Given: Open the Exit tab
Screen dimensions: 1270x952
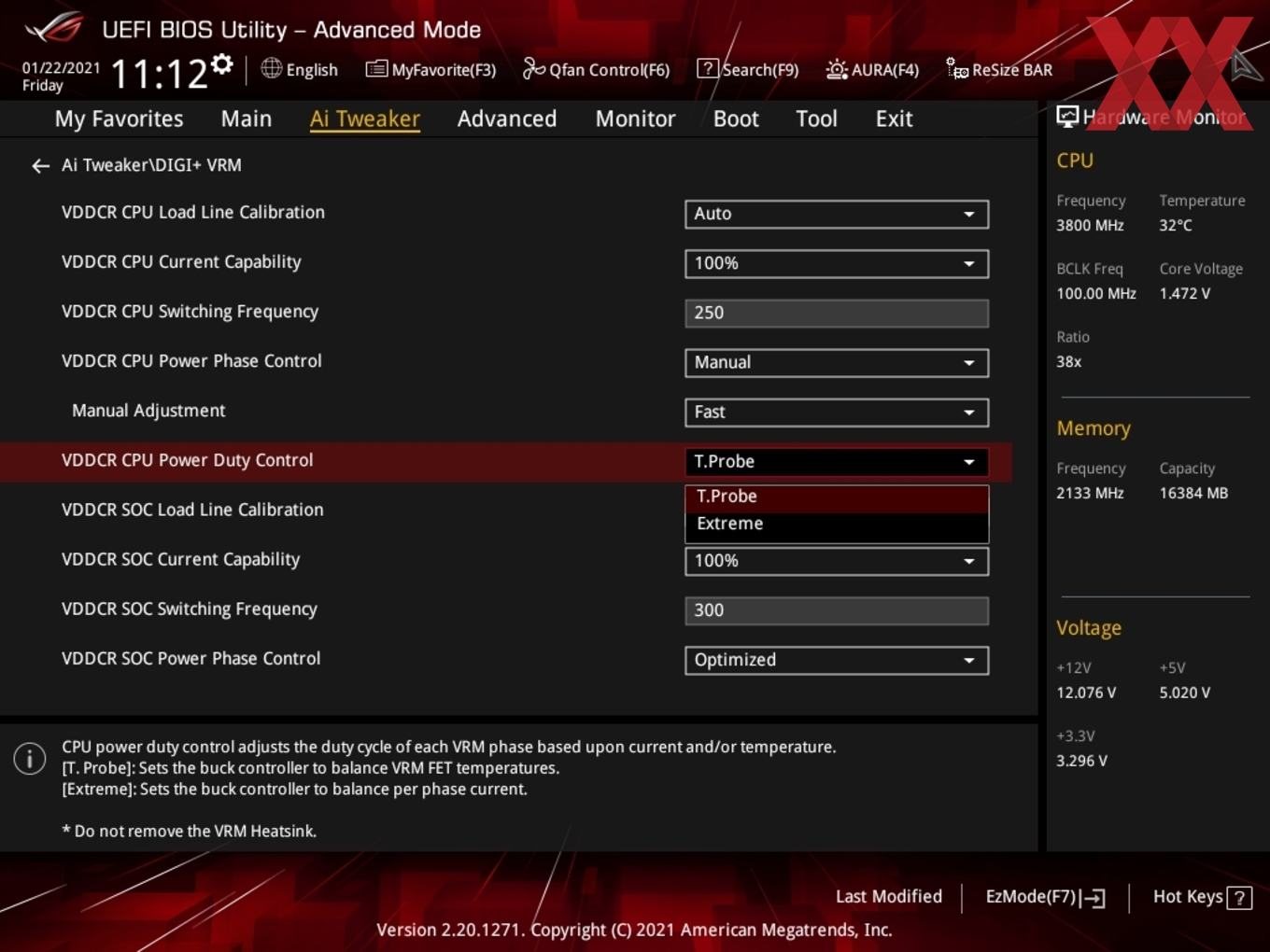Looking at the screenshot, I should click(x=894, y=119).
